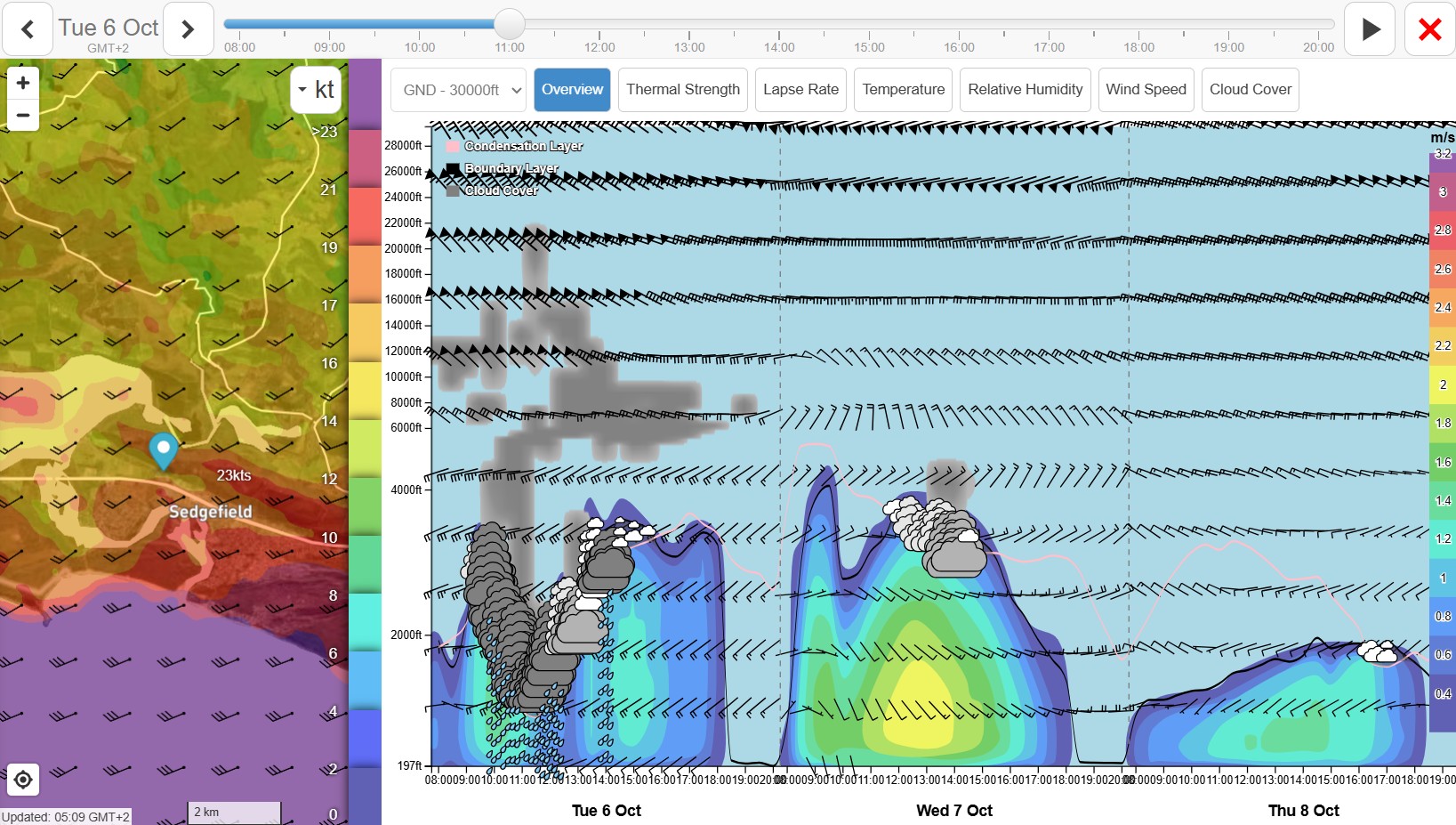
Task: Click Wed 7 Oct label under chart
Action: click(x=954, y=810)
